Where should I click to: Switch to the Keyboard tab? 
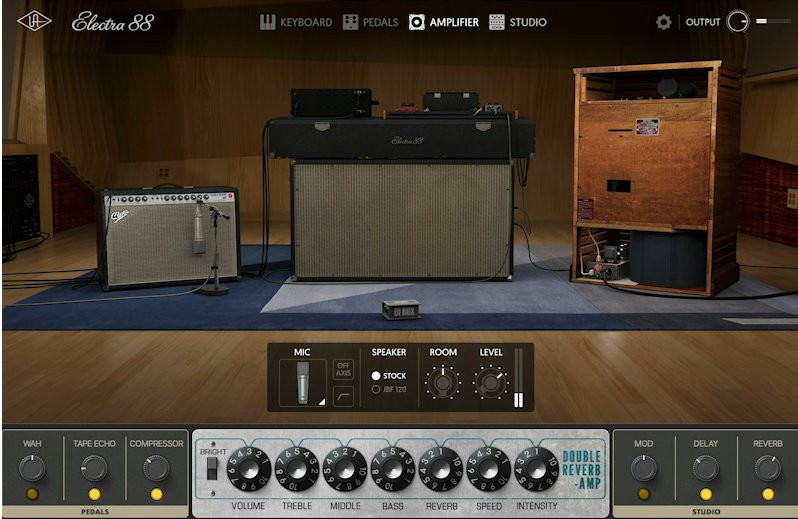296,22
